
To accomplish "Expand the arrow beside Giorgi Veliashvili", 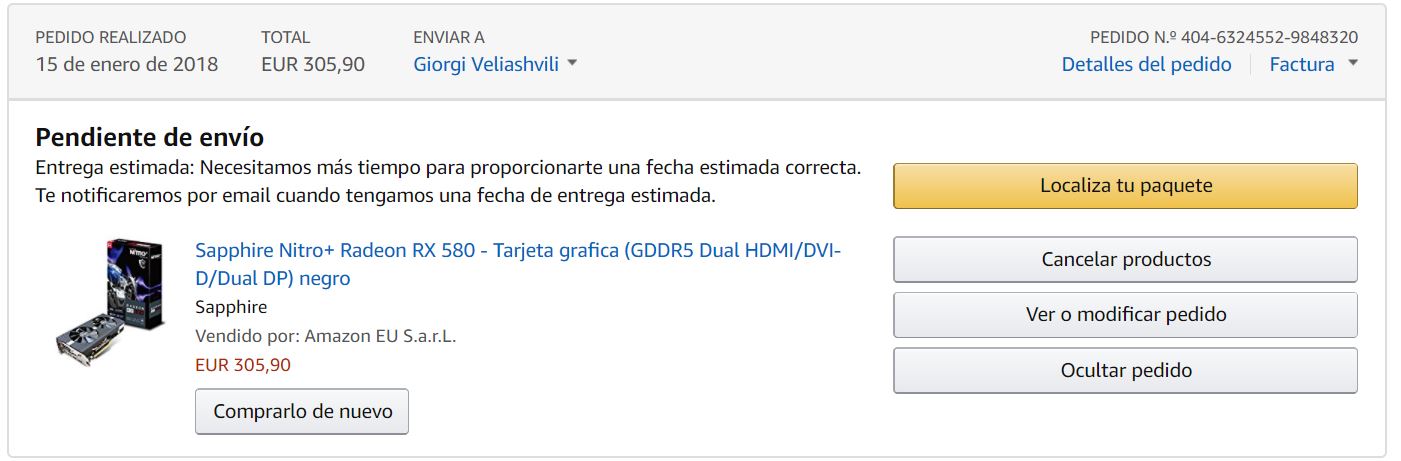I will click(572, 64).
